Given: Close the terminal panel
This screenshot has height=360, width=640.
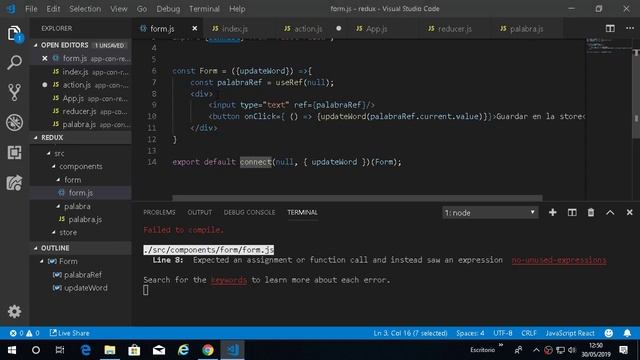Looking at the screenshot, I should pyautogui.click(x=629, y=212).
